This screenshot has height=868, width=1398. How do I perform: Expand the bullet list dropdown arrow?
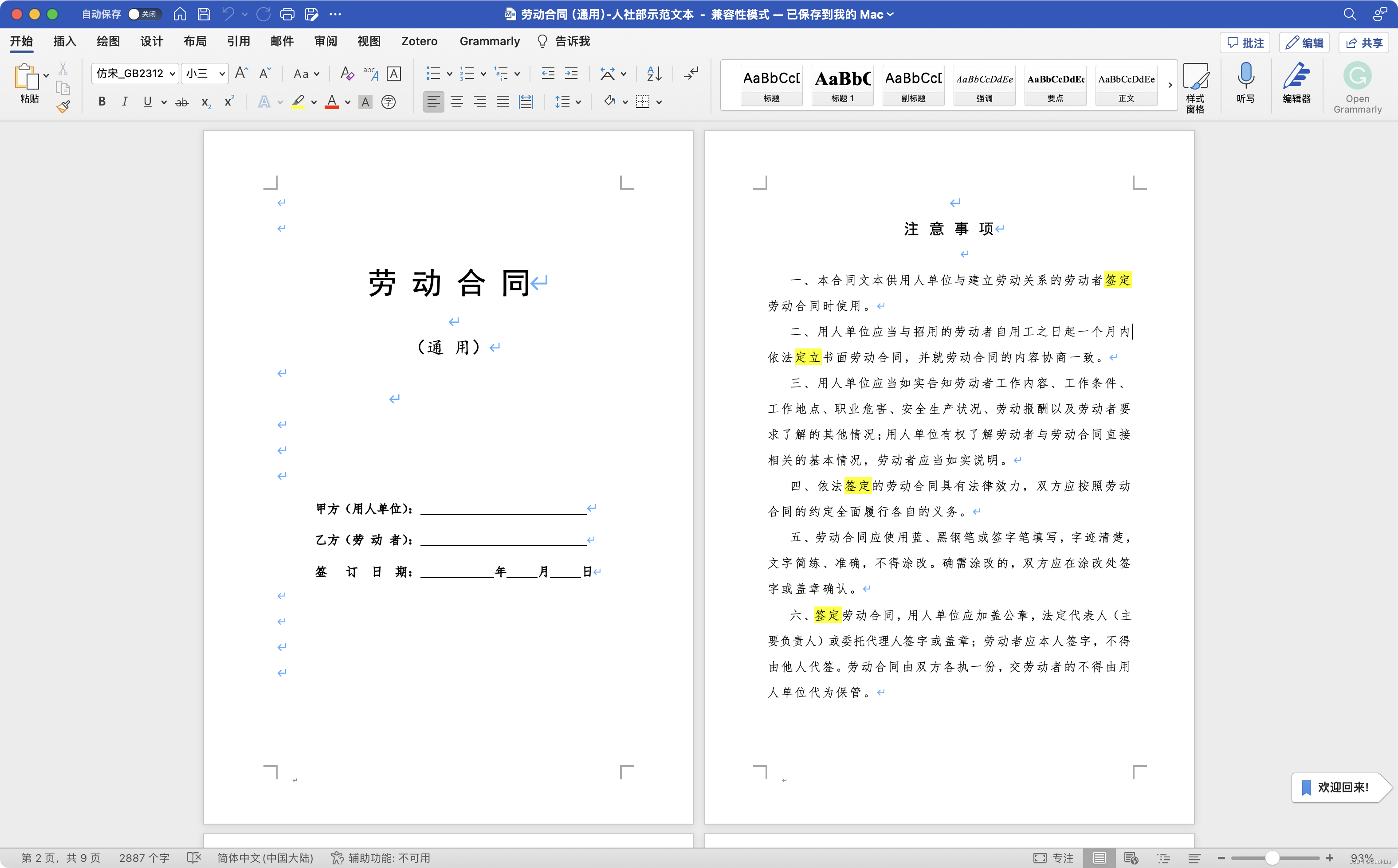pyautogui.click(x=449, y=74)
